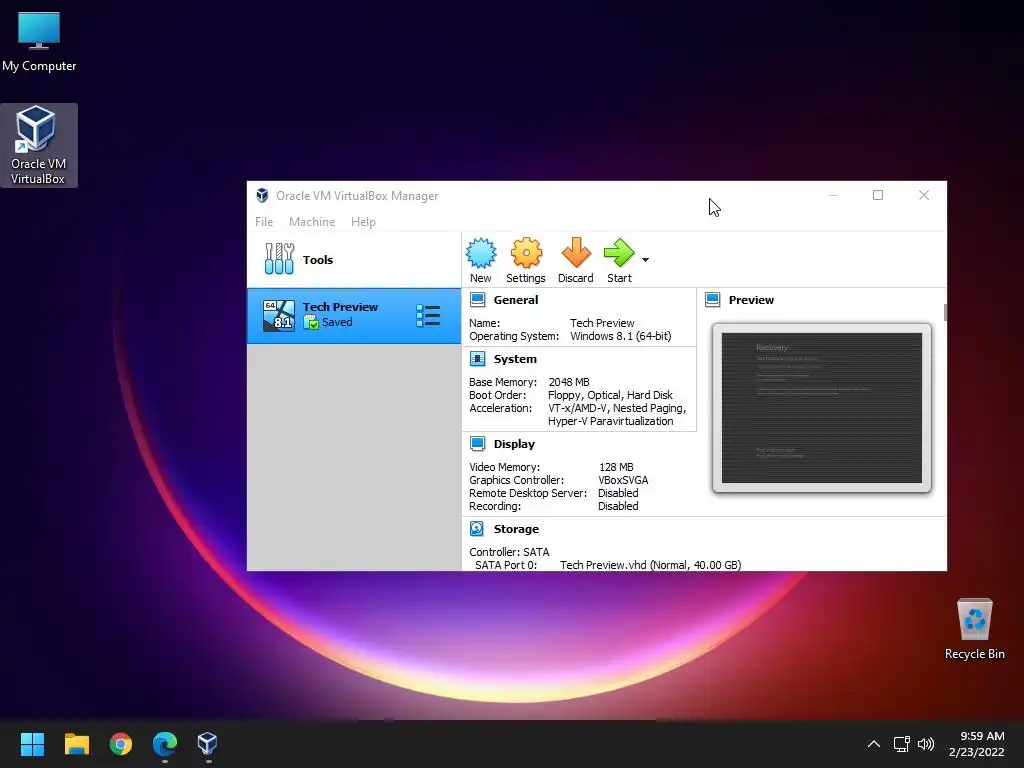The width and height of the screenshot is (1024, 768).
Task: Click the Preview section icon
Action: (x=712, y=300)
